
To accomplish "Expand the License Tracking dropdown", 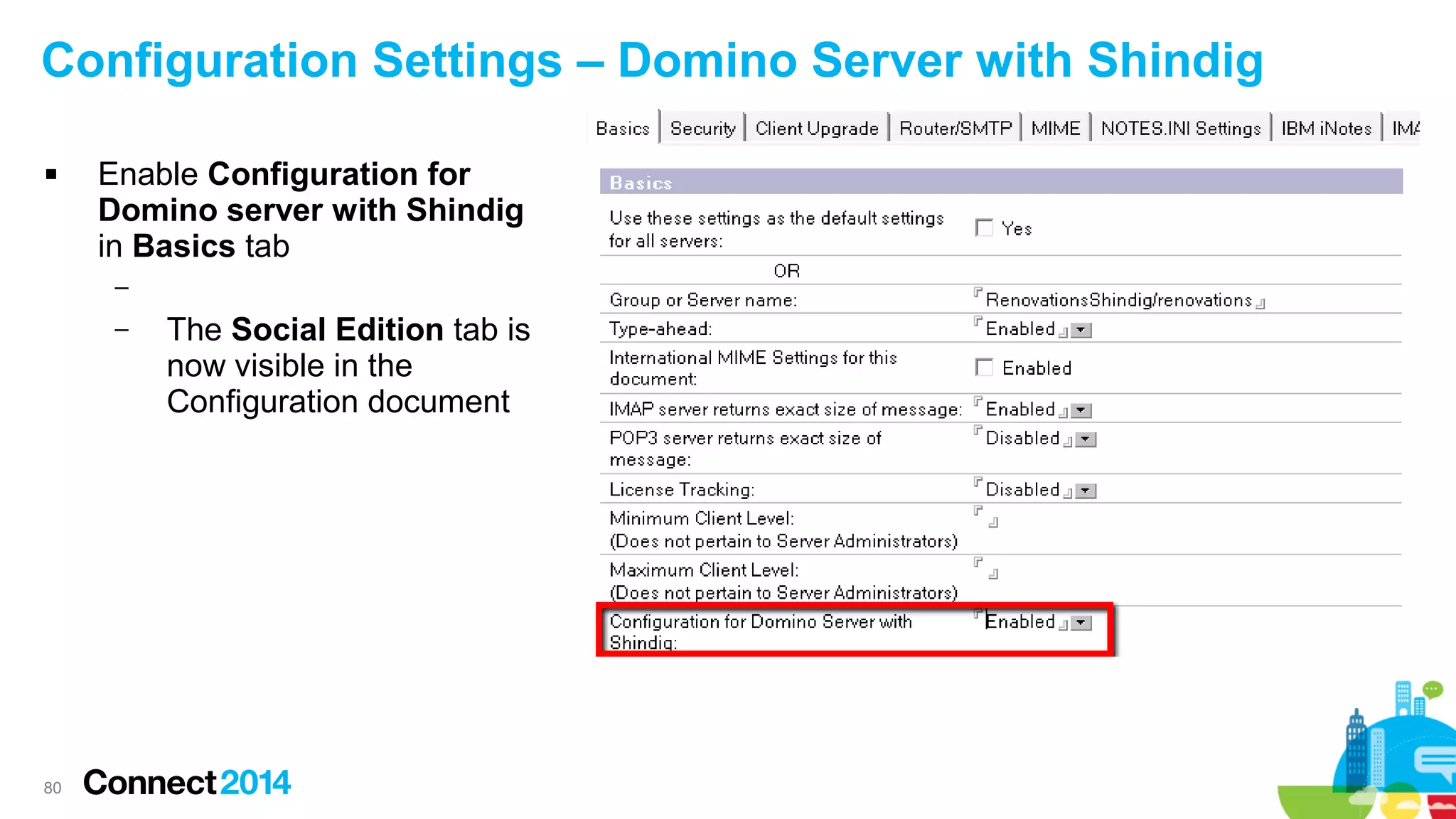I will pos(1086,491).
